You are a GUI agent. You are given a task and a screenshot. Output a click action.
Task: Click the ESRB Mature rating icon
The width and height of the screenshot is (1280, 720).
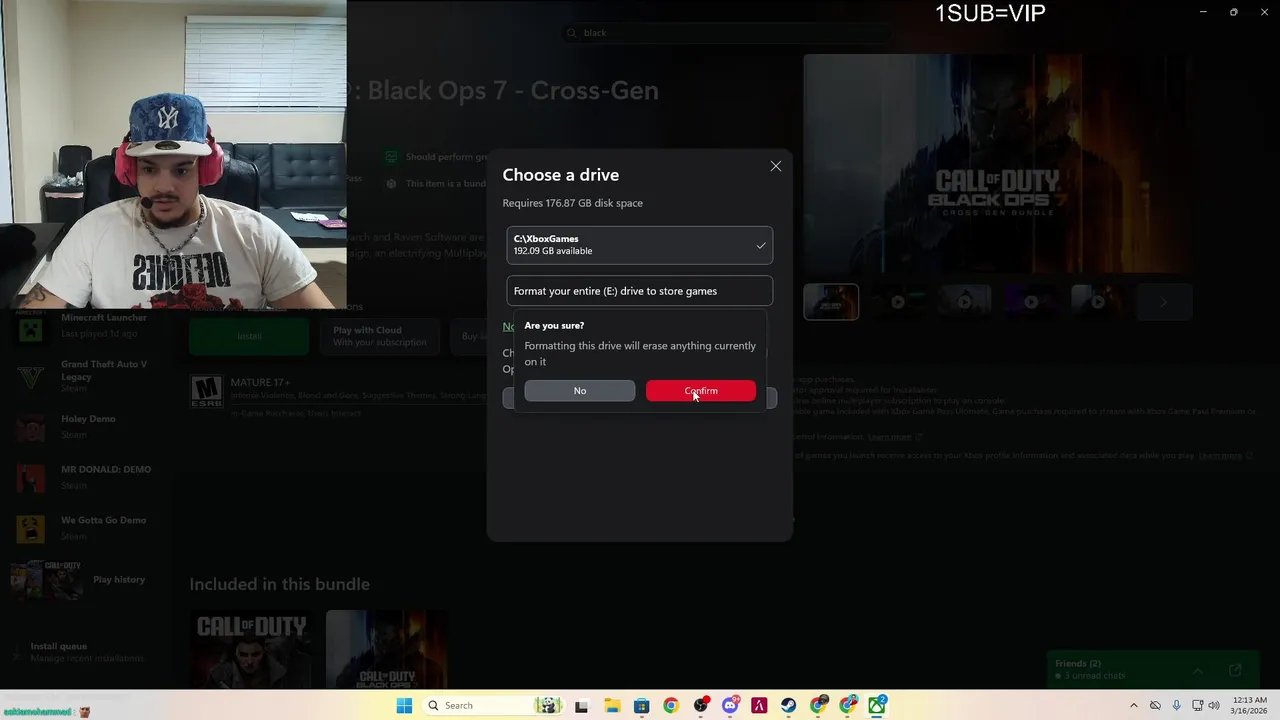206,391
